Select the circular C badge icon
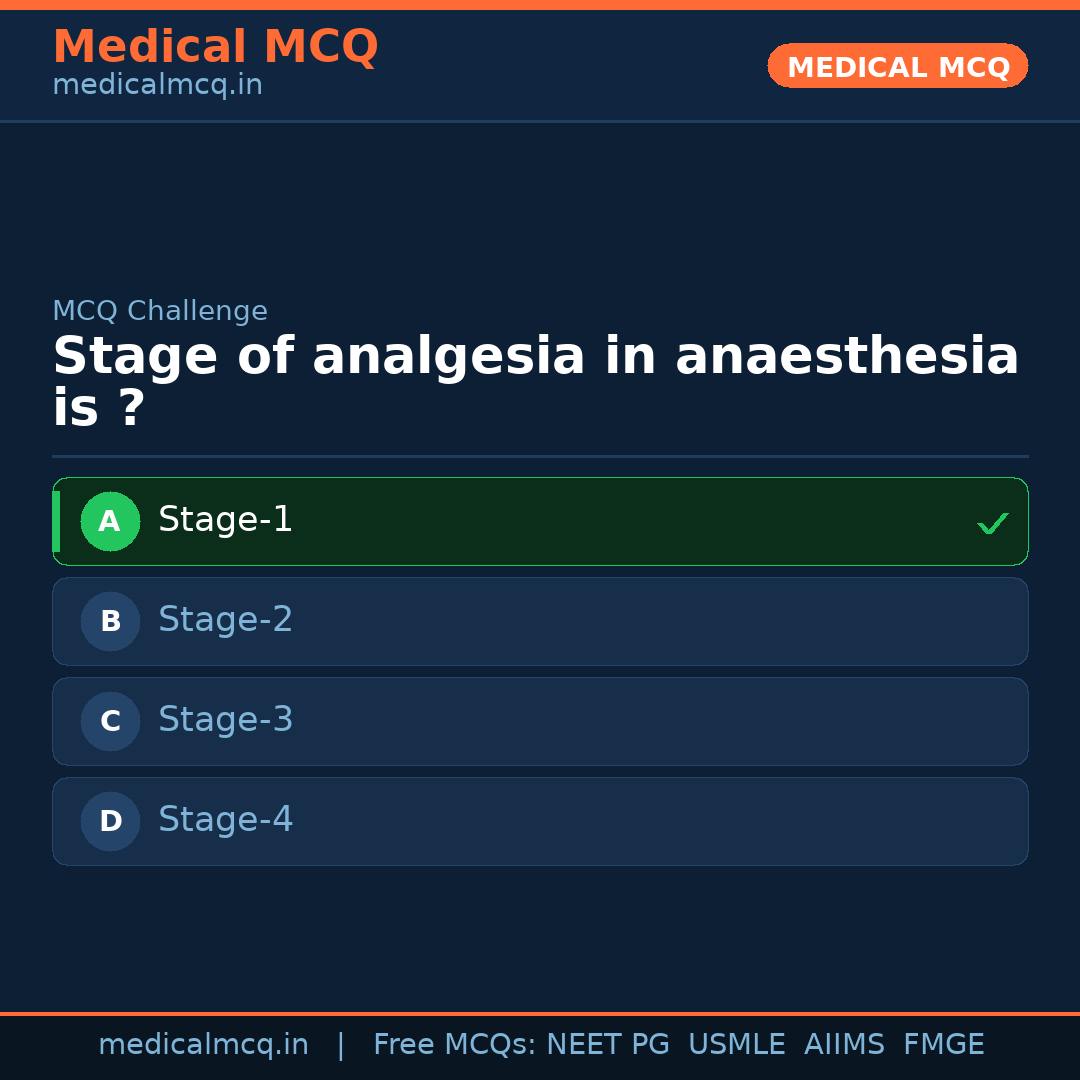The width and height of the screenshot is (1080, 1080). 110,721
